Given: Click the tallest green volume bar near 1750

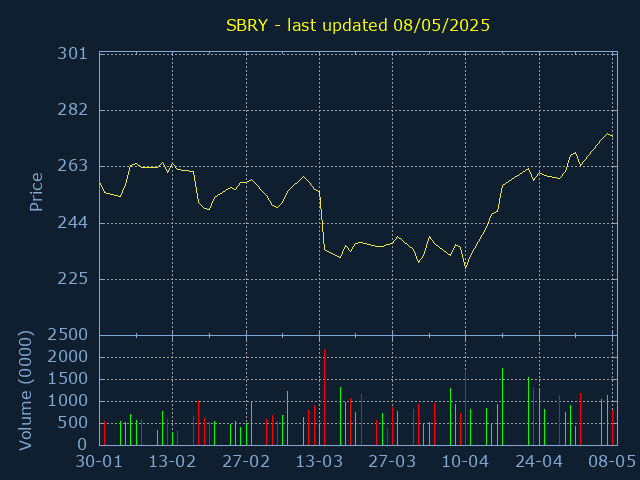Looking at the screenshot, I should (x=502, y=407).
